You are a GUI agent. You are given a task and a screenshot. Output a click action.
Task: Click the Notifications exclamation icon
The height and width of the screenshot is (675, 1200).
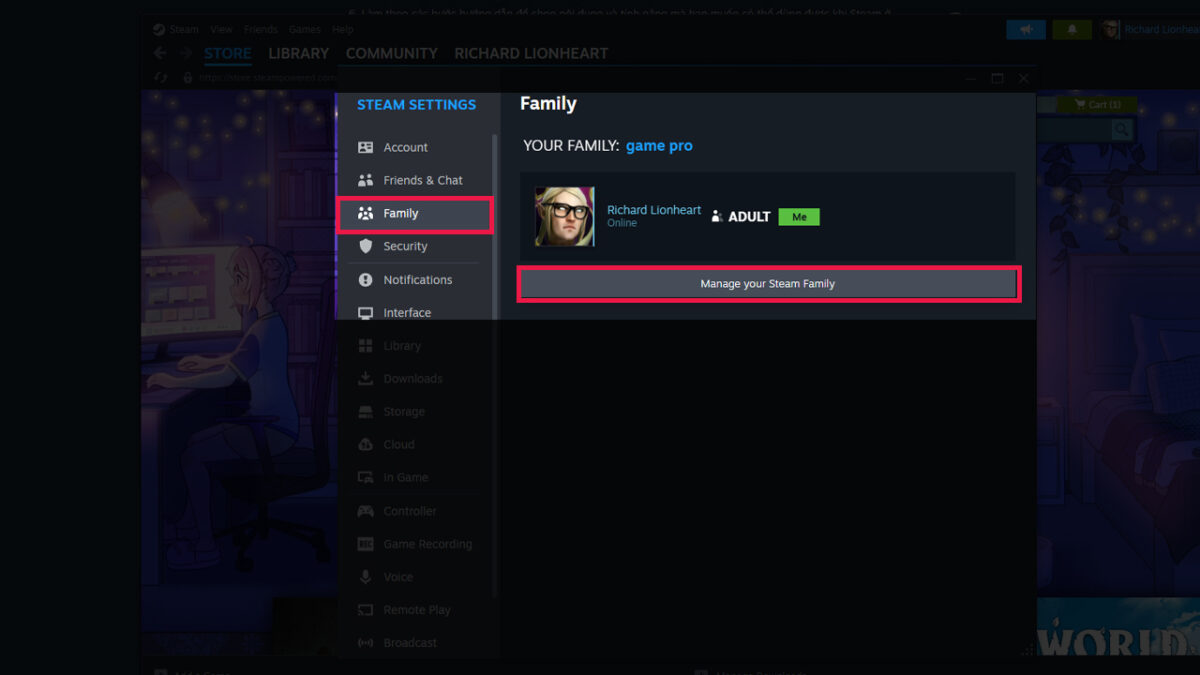pos(365,280)
